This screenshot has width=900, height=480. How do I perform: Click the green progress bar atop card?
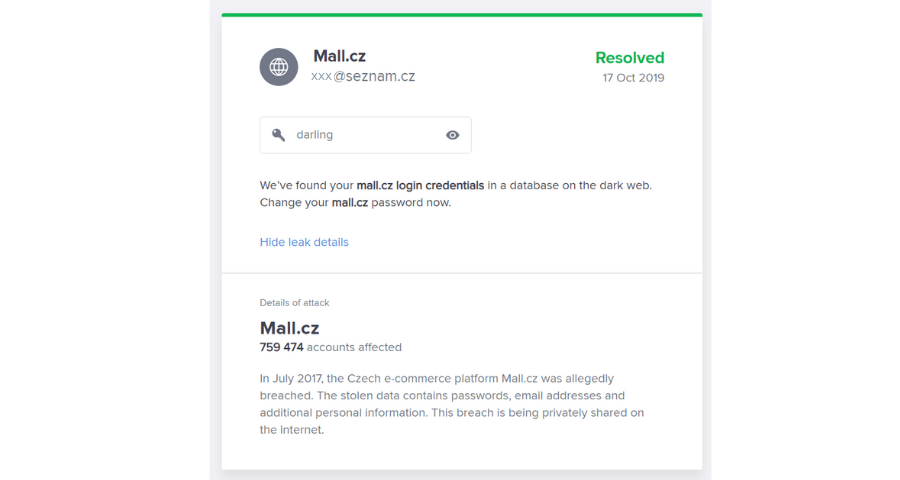click(462, 15)
